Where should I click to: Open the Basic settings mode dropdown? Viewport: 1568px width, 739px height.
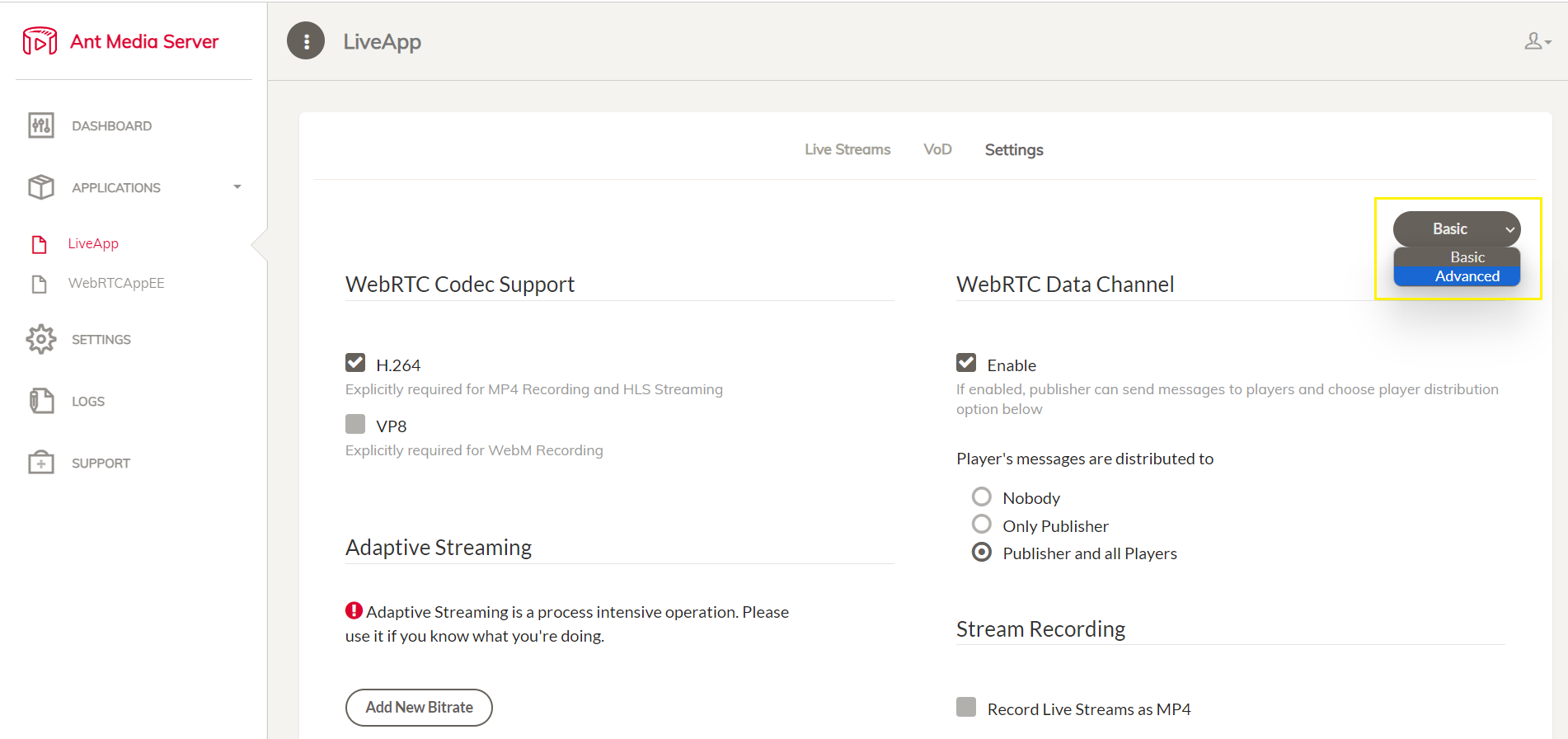1457,228
